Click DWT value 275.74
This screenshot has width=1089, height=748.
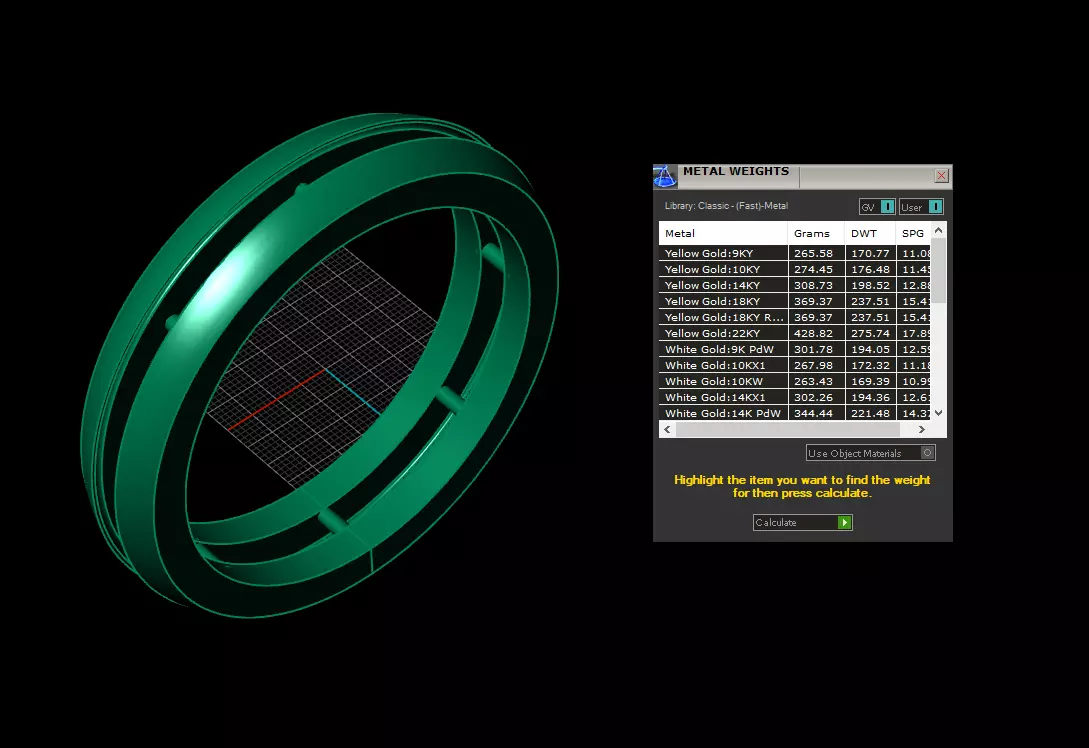tap(870, 333)
